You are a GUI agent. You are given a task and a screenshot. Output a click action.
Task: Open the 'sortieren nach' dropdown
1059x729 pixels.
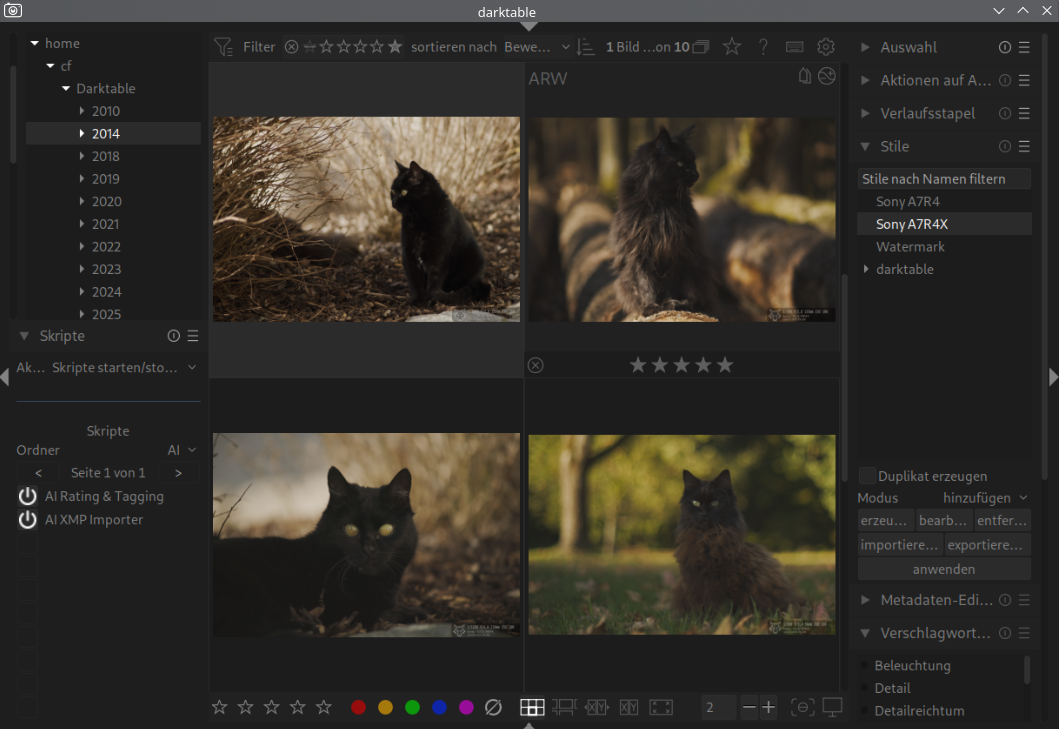[x=537, y=47]
